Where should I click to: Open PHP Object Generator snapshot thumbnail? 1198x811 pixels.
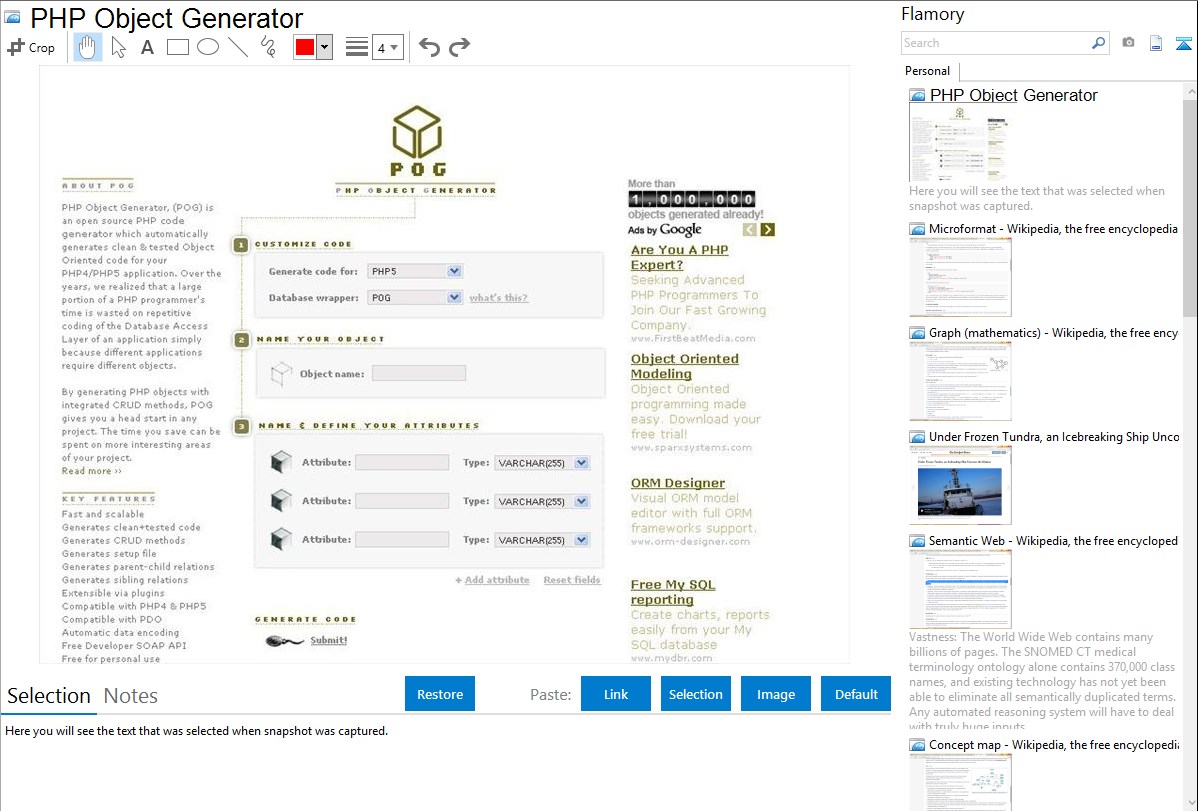tap(960, 143)
